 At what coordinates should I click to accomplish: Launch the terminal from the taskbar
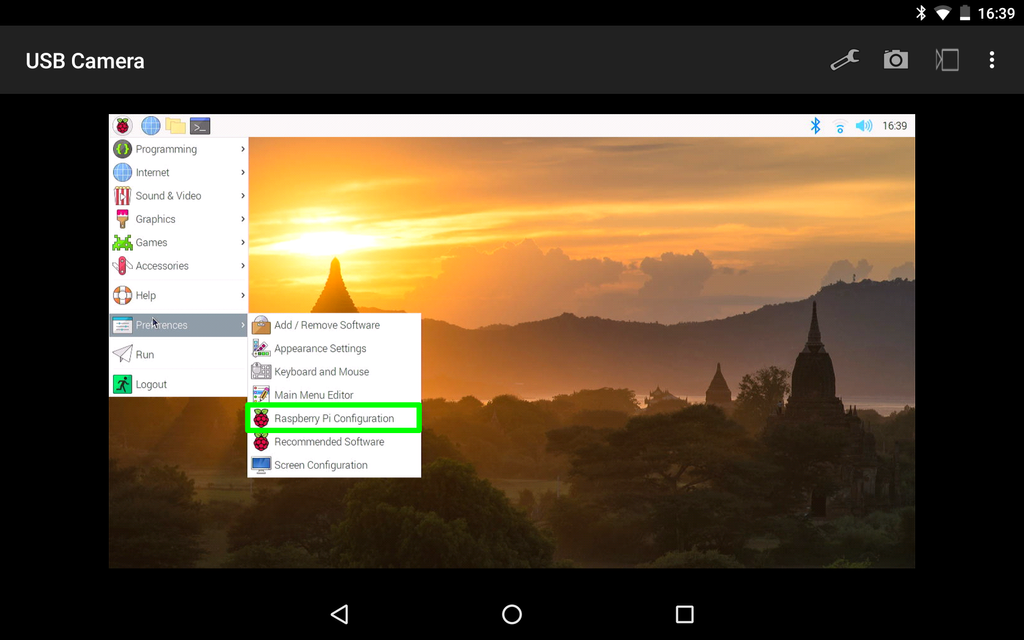tap(199, 125)
